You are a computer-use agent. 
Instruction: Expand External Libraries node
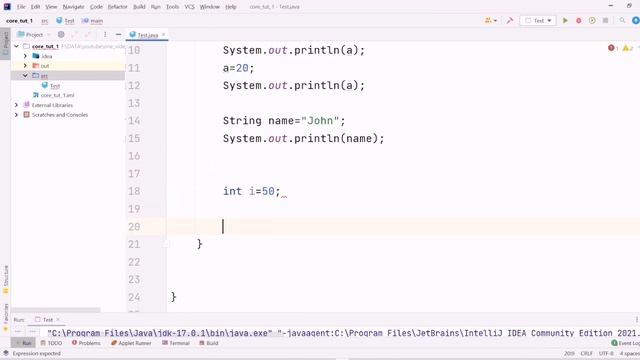[16, 105]
